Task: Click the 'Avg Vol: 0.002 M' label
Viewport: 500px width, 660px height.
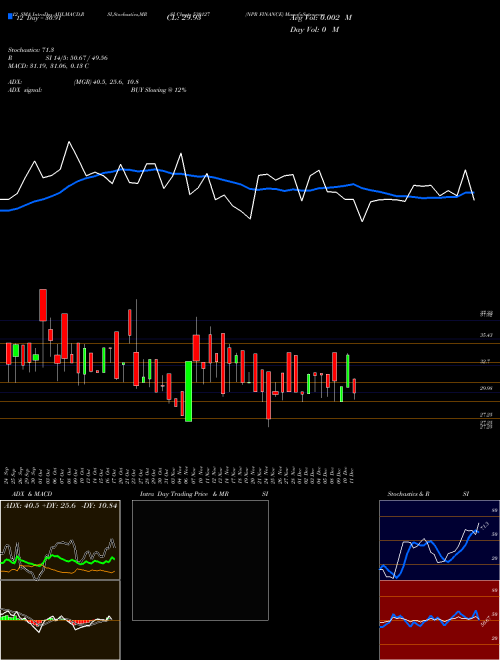Action: pyautogui.click(x=321, y=18)
